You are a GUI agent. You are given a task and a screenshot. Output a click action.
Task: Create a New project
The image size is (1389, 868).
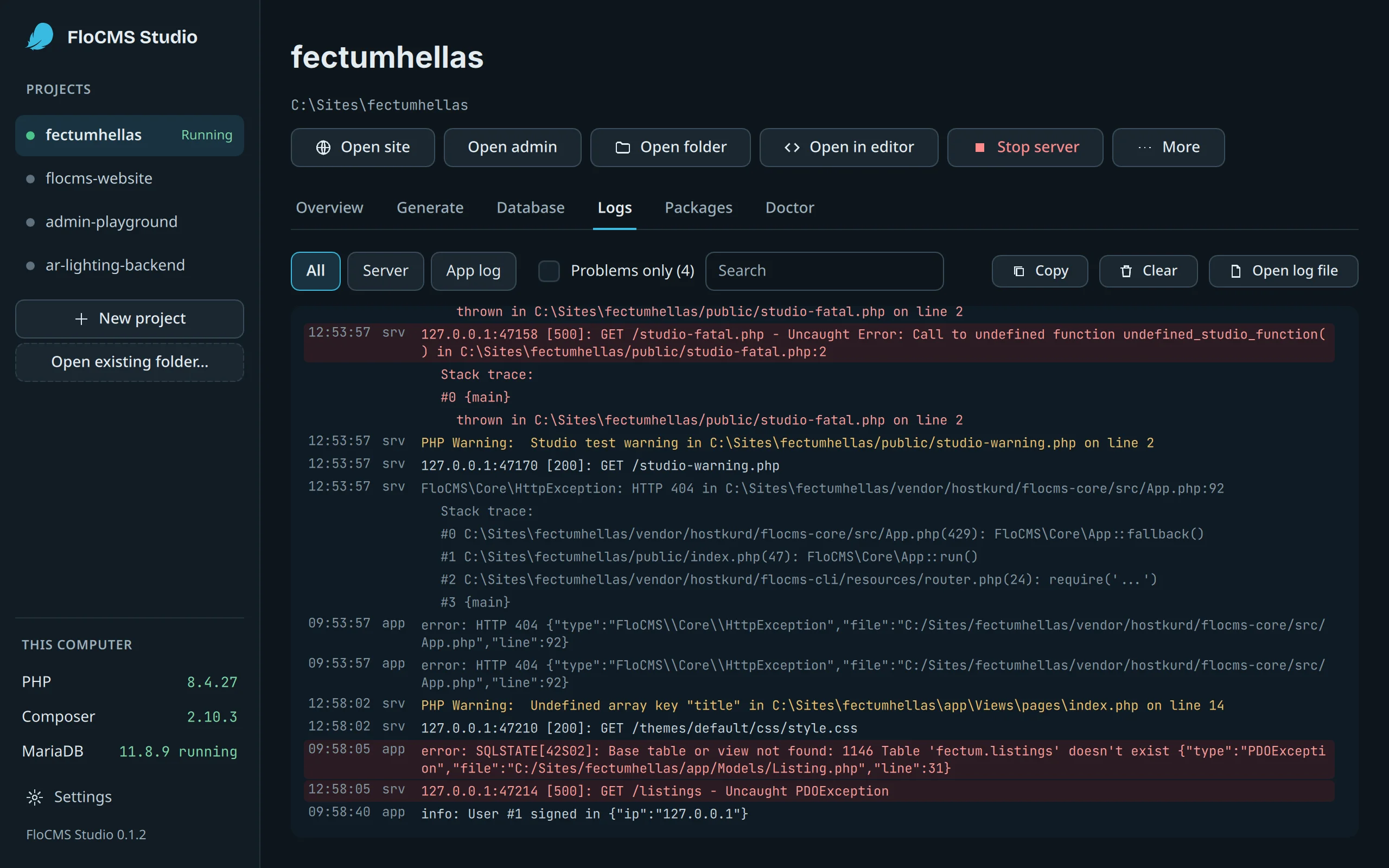pyautogui.click(x=130, y=318)
